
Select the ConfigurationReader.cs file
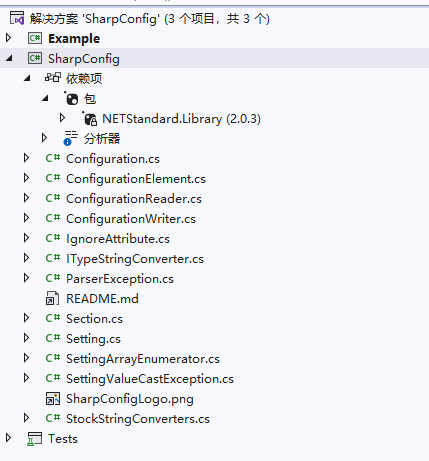[134, 199]
